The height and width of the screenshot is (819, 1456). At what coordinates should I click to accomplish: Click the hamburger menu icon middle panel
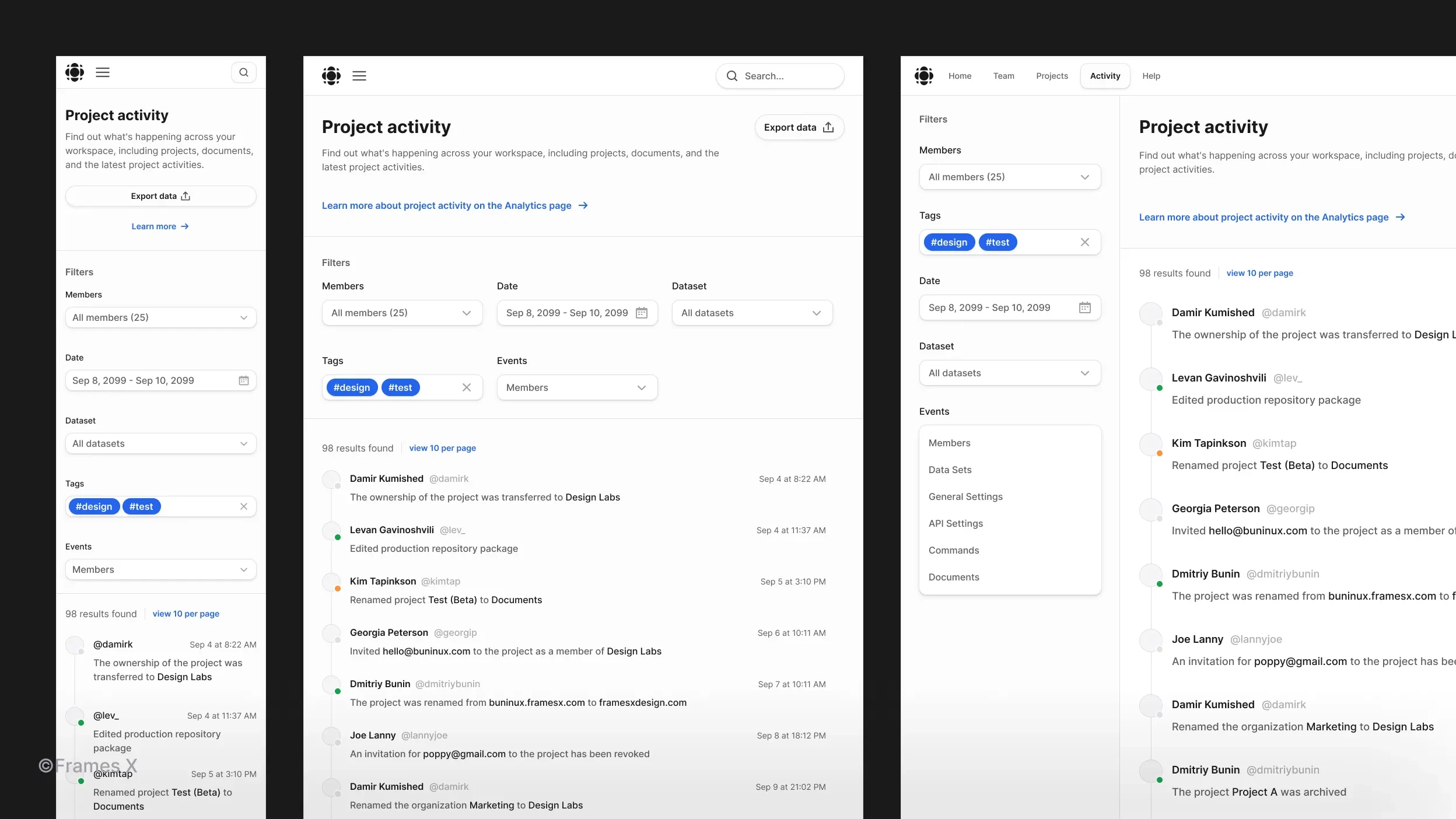359,76
